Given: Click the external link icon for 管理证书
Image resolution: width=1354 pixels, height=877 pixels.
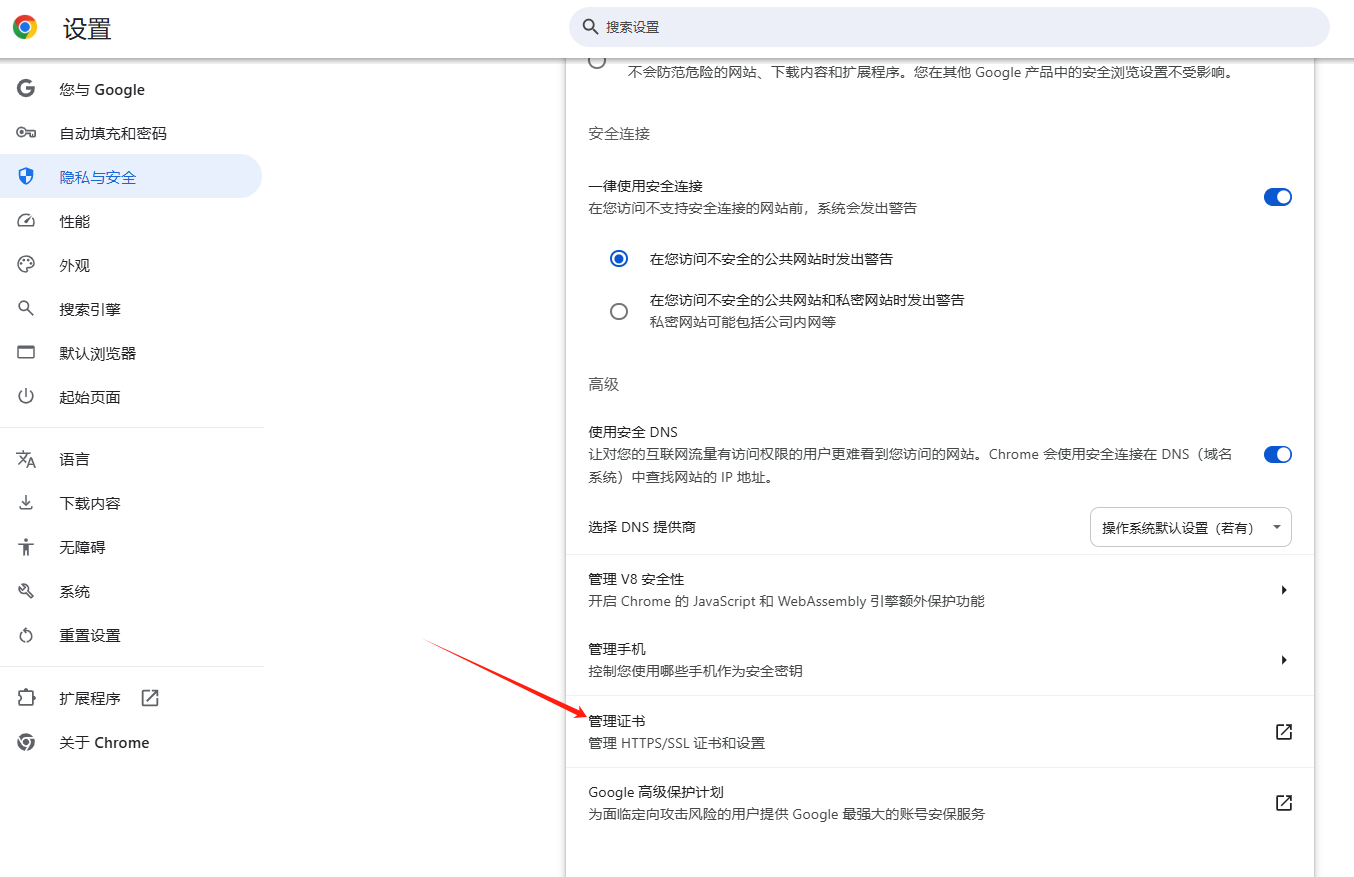Looking at the screenshot, I should tap(1284, 732).
